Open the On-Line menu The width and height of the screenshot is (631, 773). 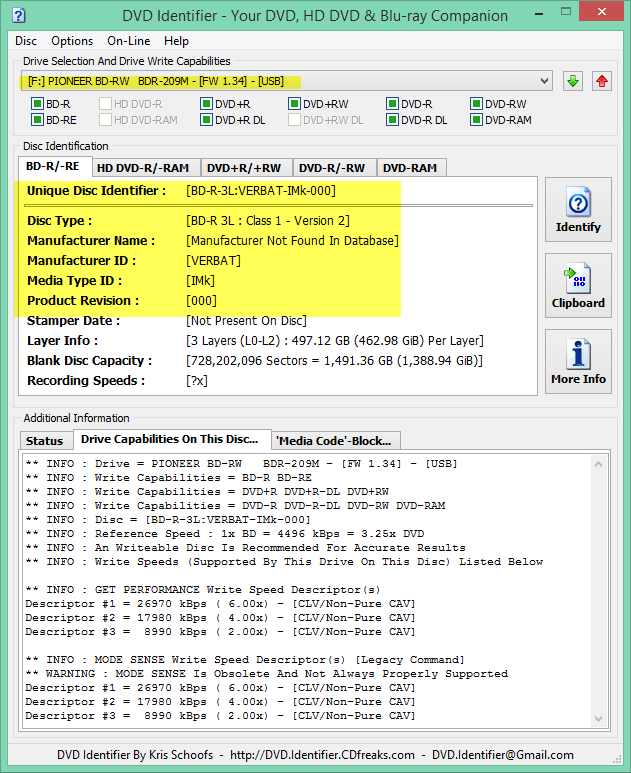(x=129, y=41)
